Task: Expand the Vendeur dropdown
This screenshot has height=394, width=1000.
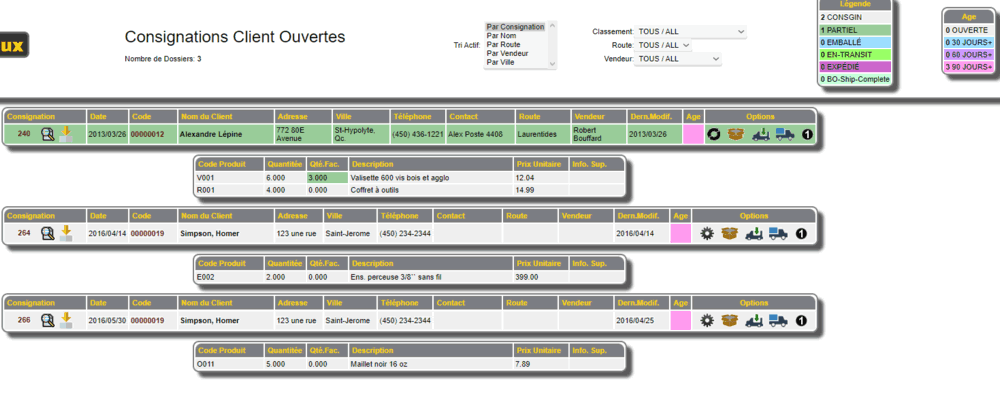Action: click(677, 59)
